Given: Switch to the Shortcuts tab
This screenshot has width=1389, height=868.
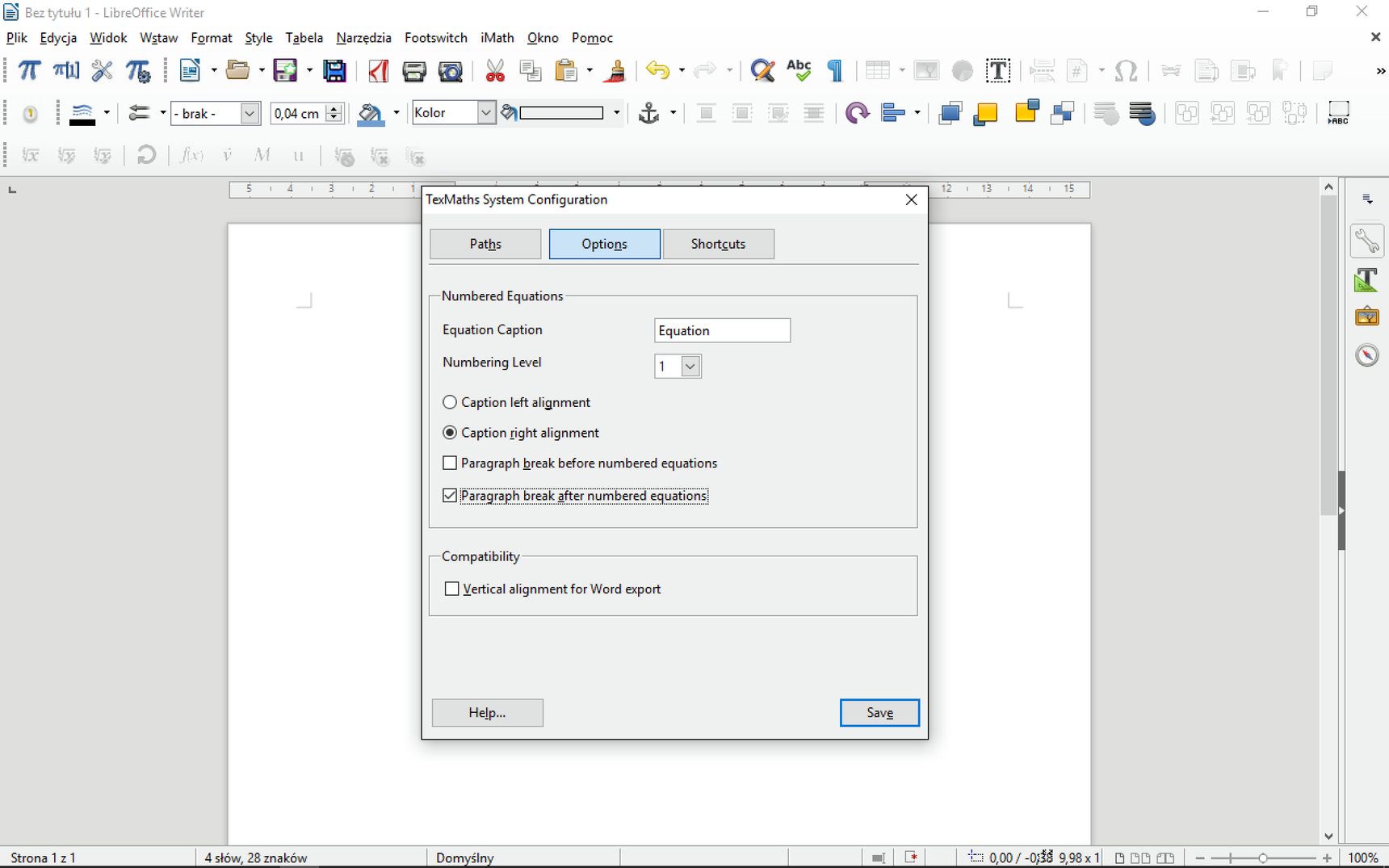Looking at the screenshot, I should 719,245.
